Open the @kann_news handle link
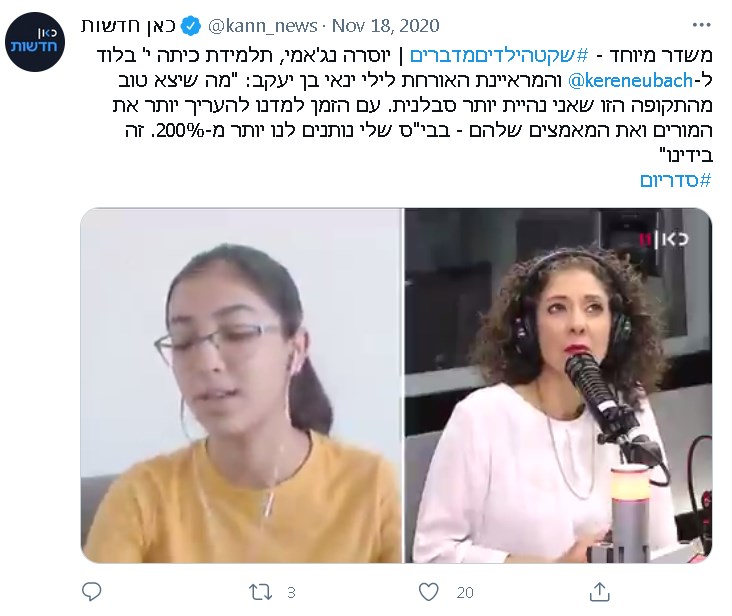This screenshot has height=616, width=732. point(262,26)
